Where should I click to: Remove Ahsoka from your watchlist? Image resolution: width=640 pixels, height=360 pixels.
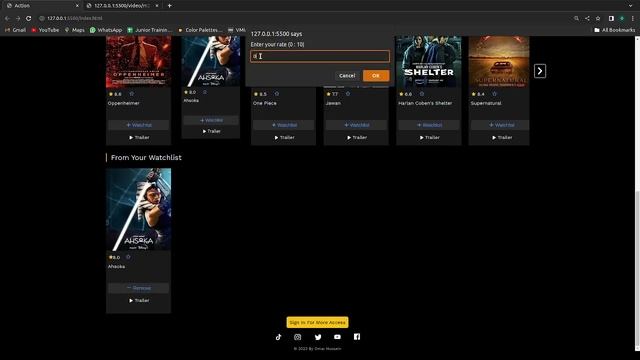coord(138,288)
